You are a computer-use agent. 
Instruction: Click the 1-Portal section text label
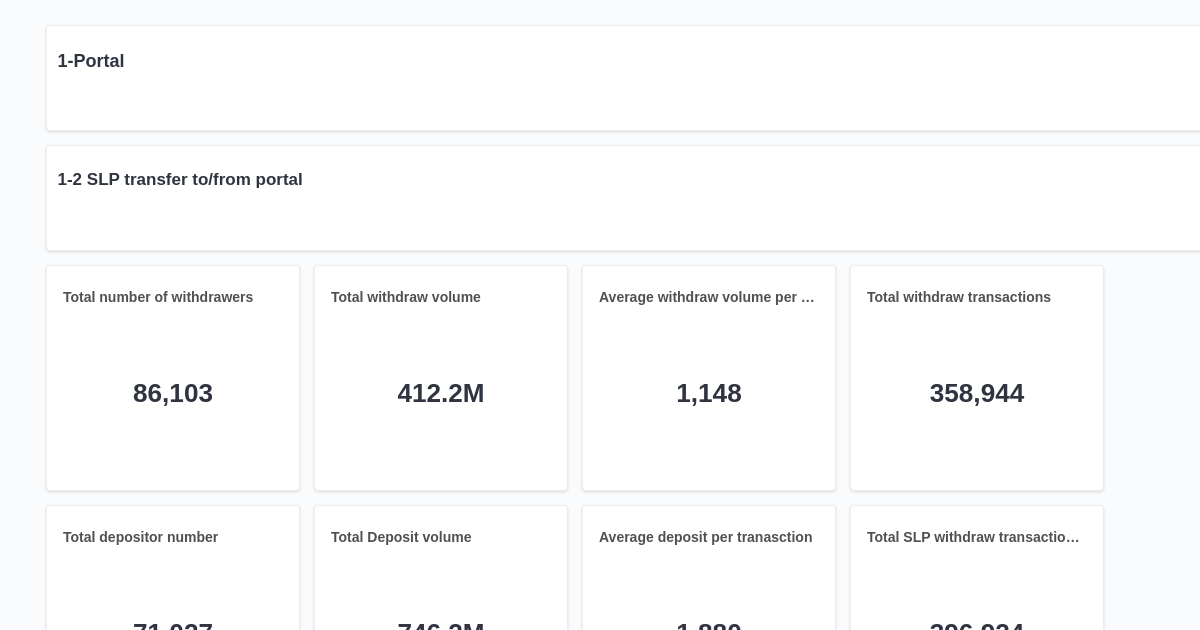tap(91, 61)
